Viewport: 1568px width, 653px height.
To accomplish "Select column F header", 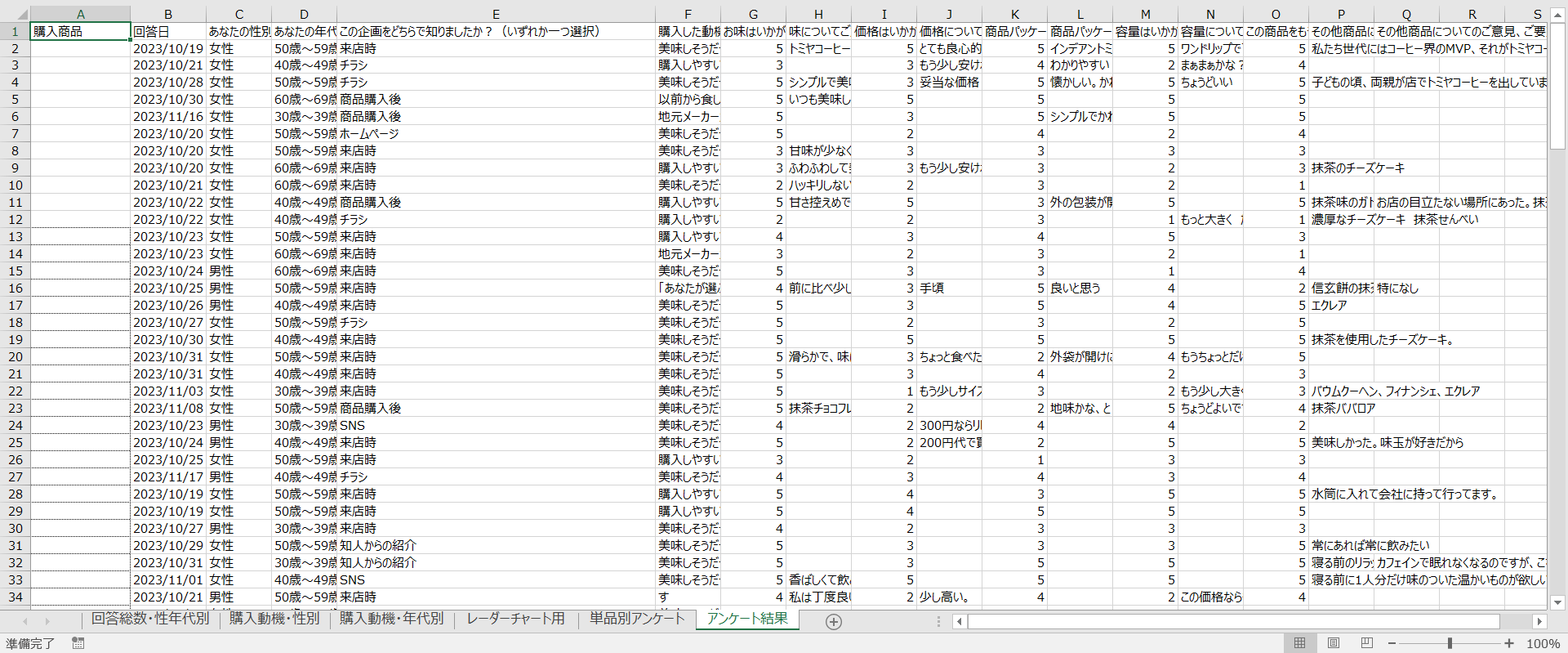I will point(688,15).
